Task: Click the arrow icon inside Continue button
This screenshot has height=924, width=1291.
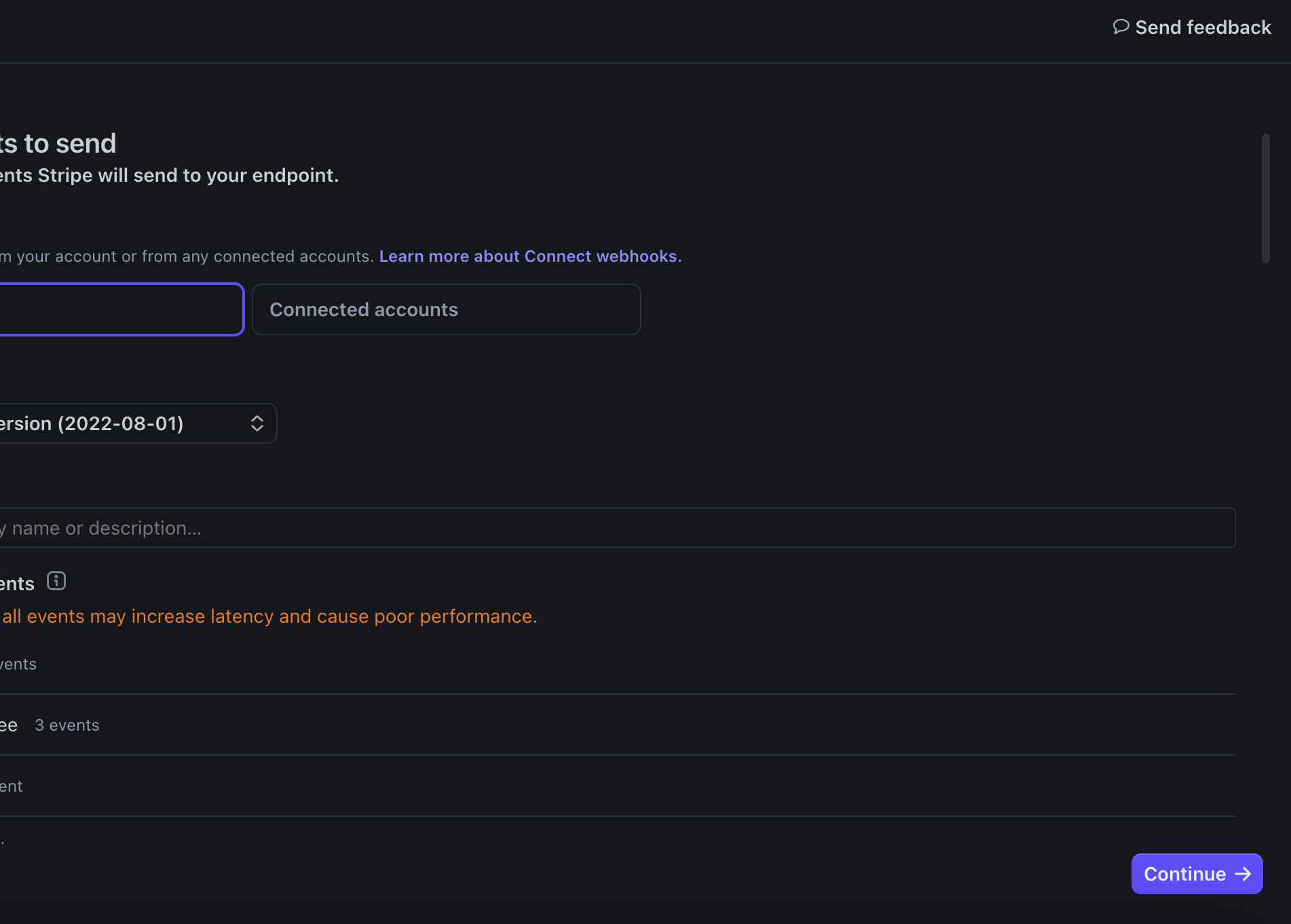Action: click(x=1243, y=874)
